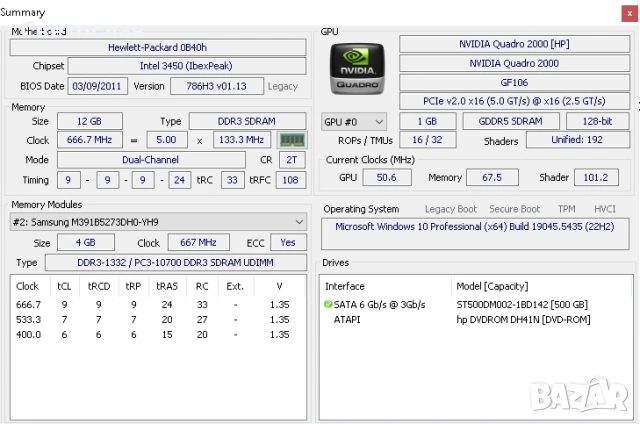Click the Secure Boot indicator
This screenshot has height=424, width=640.
(514, 209)
